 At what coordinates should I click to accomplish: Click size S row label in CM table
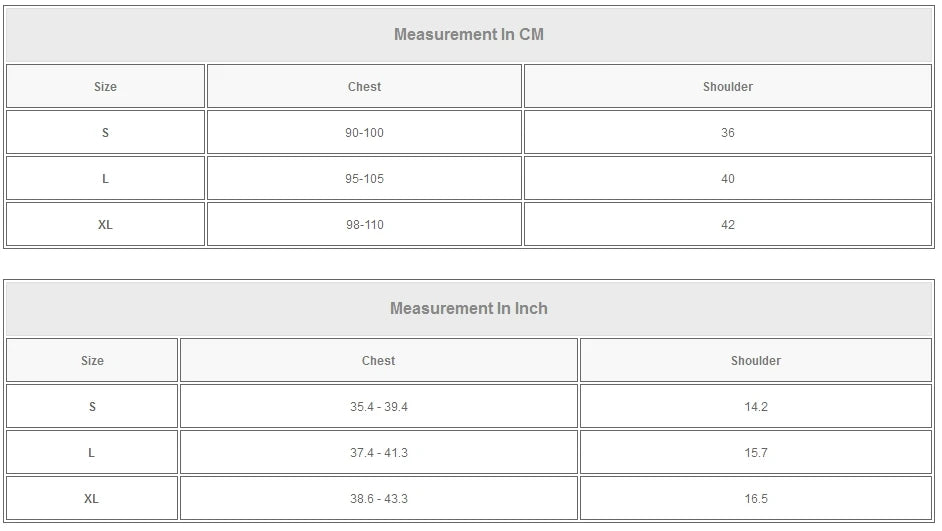(x=105, y=133)
